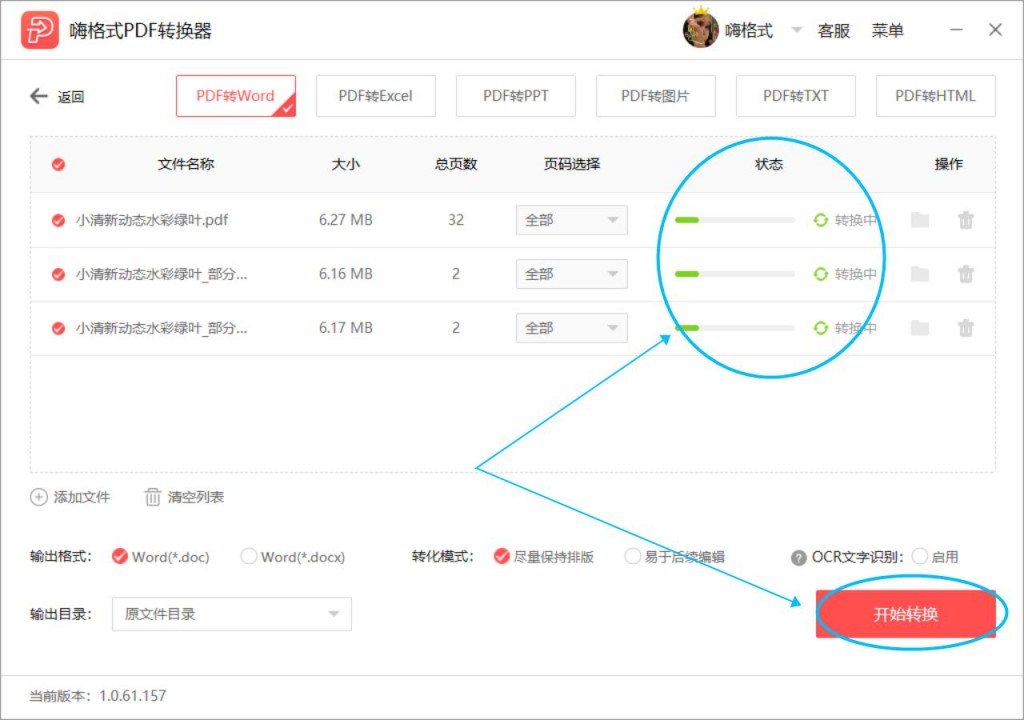Select Word(*.doc) output format
This screenshot has width=1024, height=720.
coord(120,556)
